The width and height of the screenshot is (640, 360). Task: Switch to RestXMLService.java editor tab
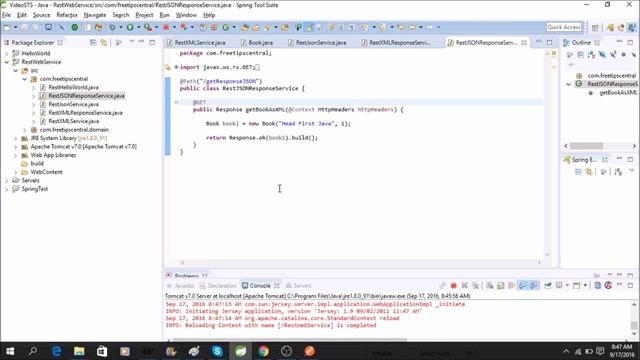coord(200,42)
